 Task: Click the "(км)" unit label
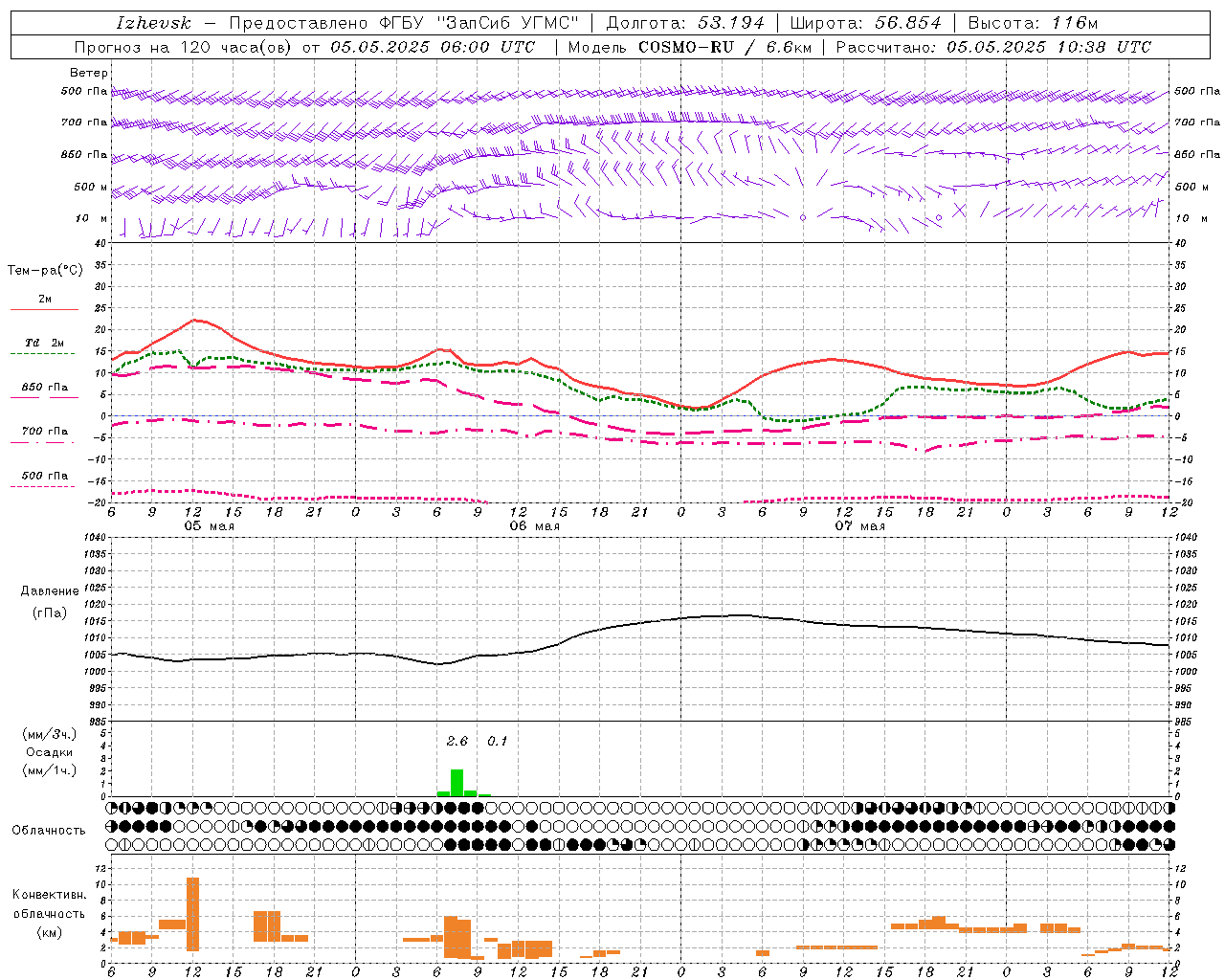pos(51,932)
